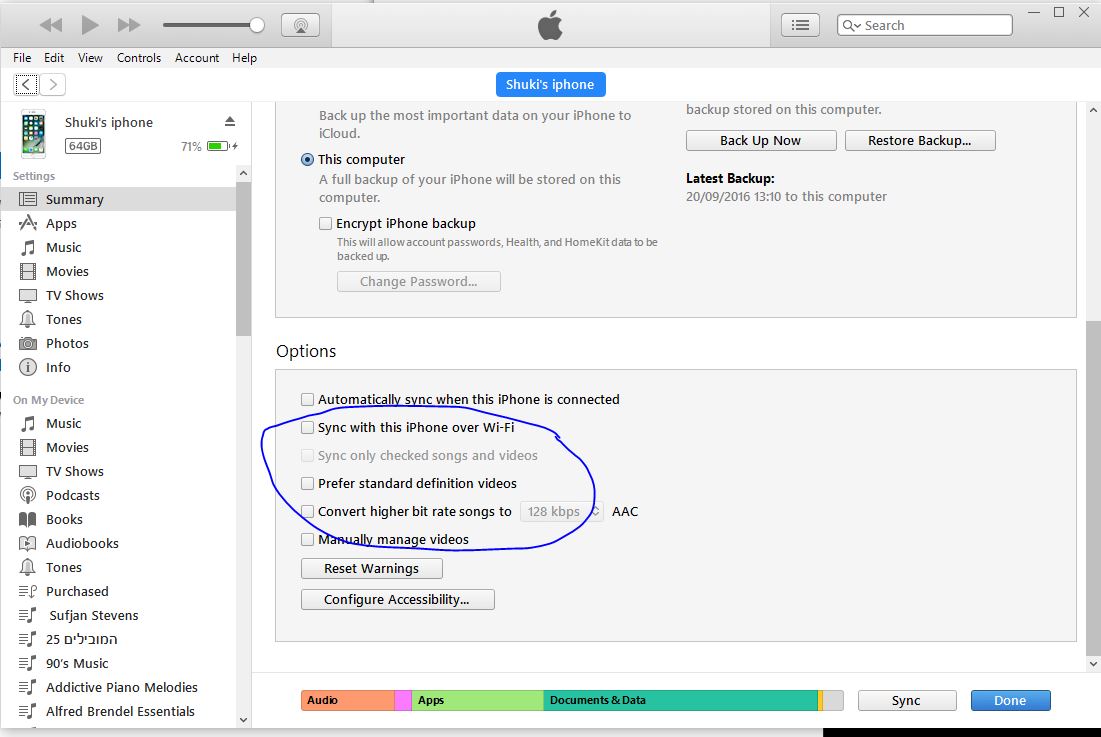Viewport: 1101px width, 737px height.
Task: Click the back navigation arrow
Action: (x=26, y=84)
